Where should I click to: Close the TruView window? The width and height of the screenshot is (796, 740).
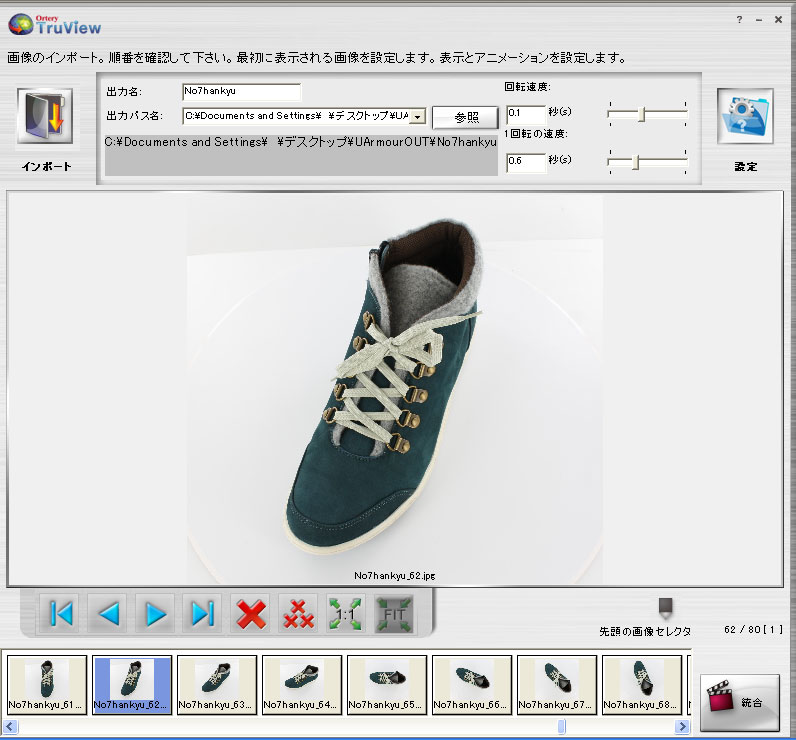coord(778,20)
